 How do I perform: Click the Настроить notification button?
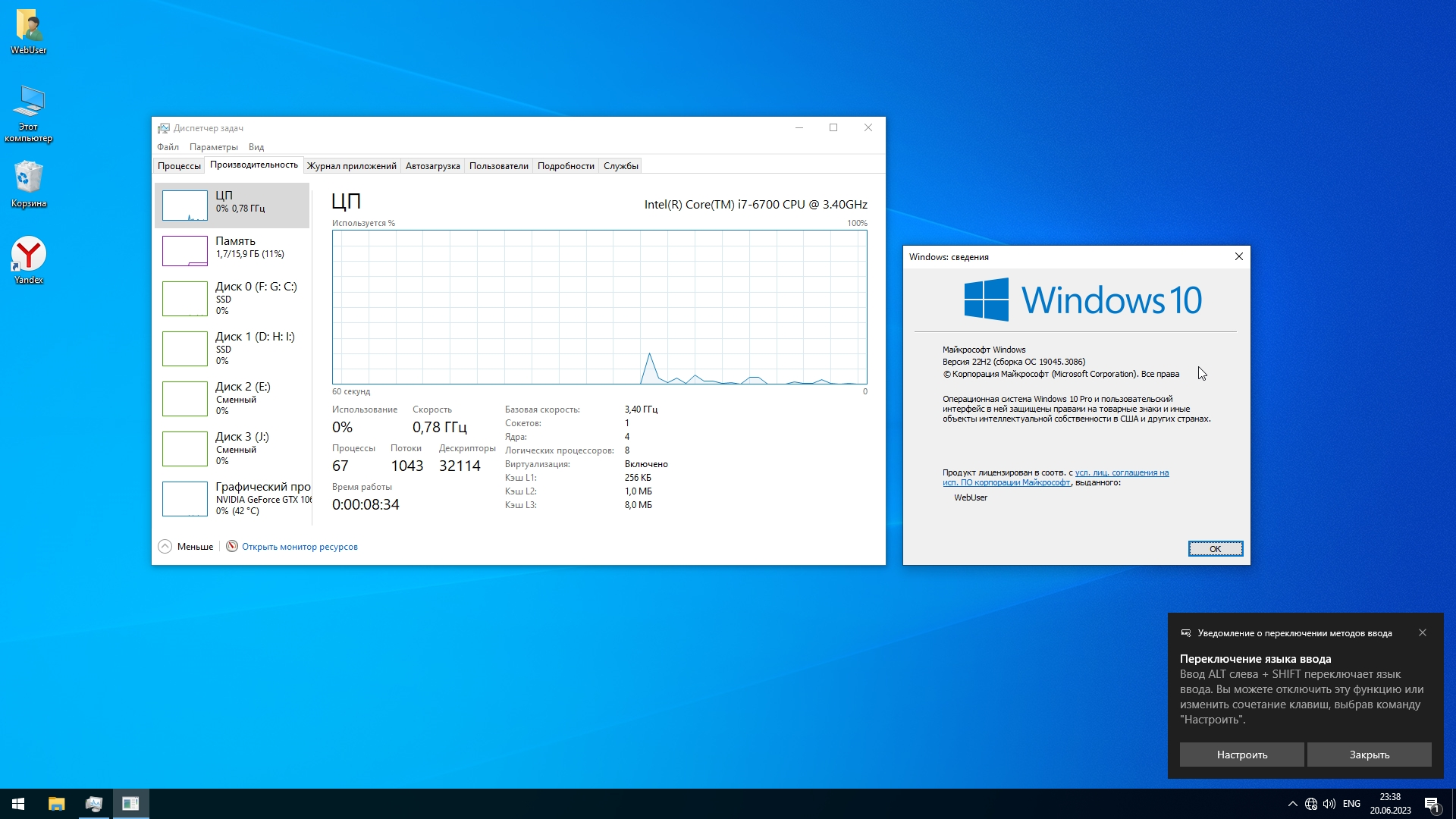pyautogui.click(x=1241, y=755)
